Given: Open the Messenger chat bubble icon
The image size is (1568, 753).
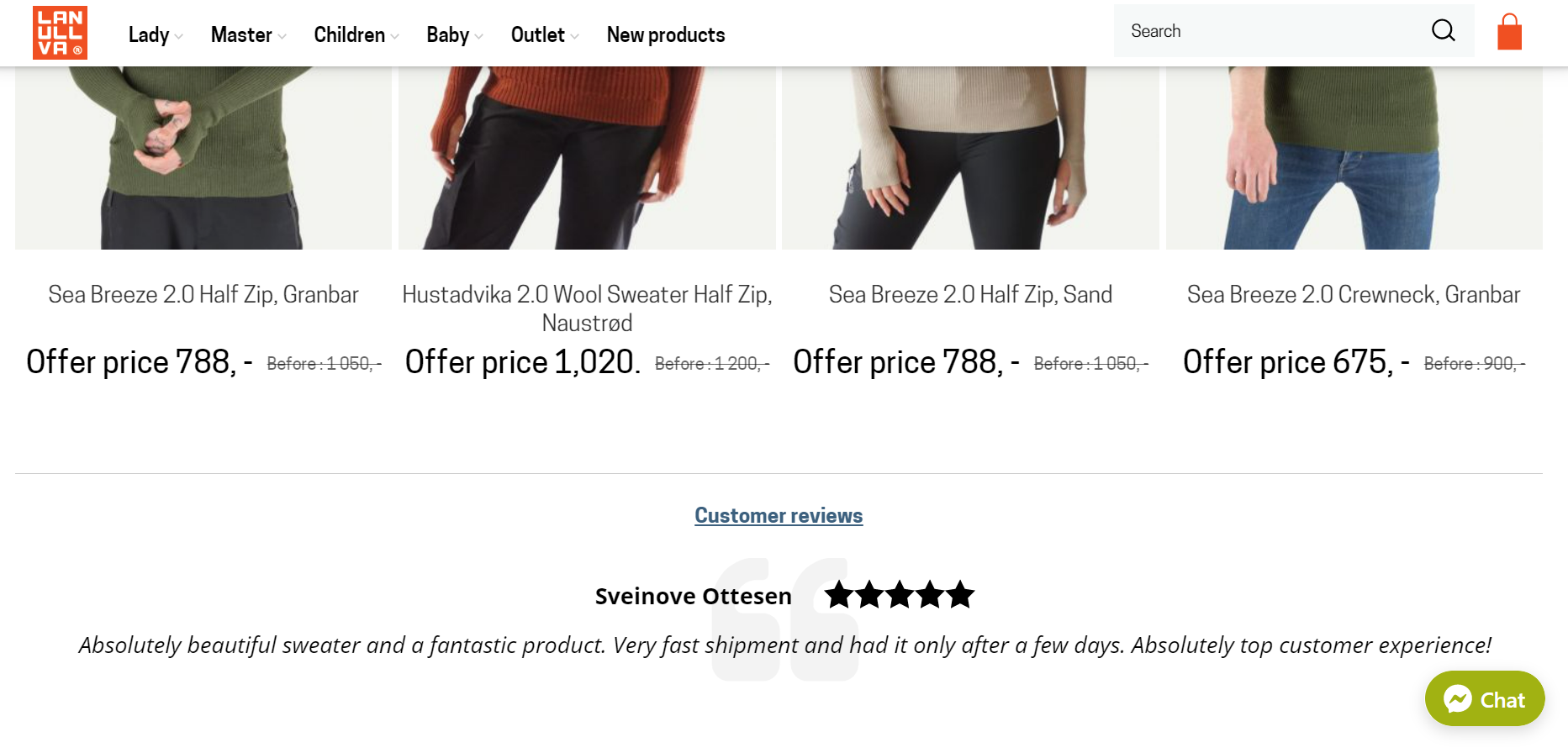Looking at the screenshot, I should (x=1458, y=699).
